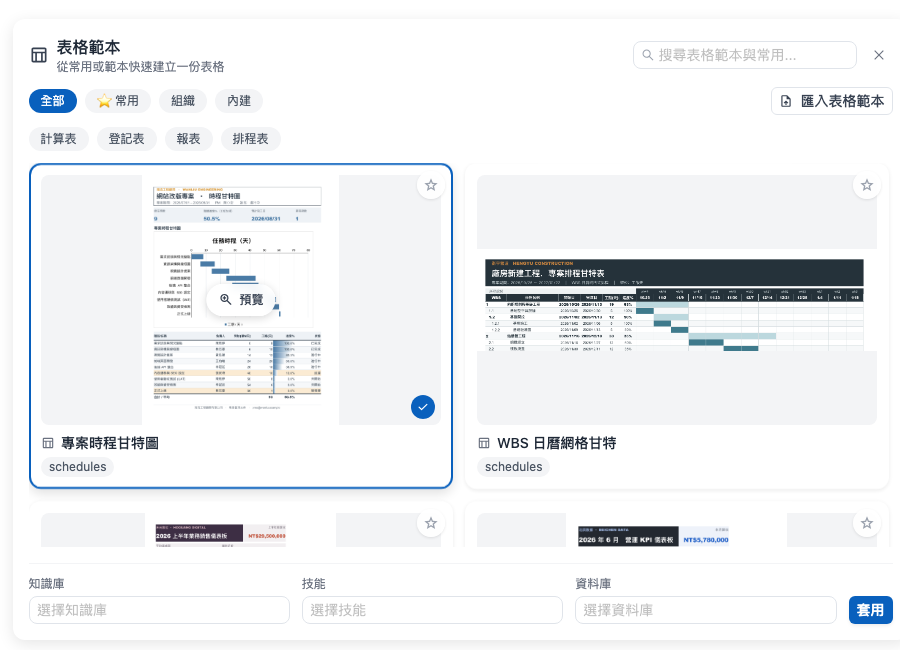Click the import file icon in 匯入表格範本
This screenshot has width=900, height=650.
(786, 102)
